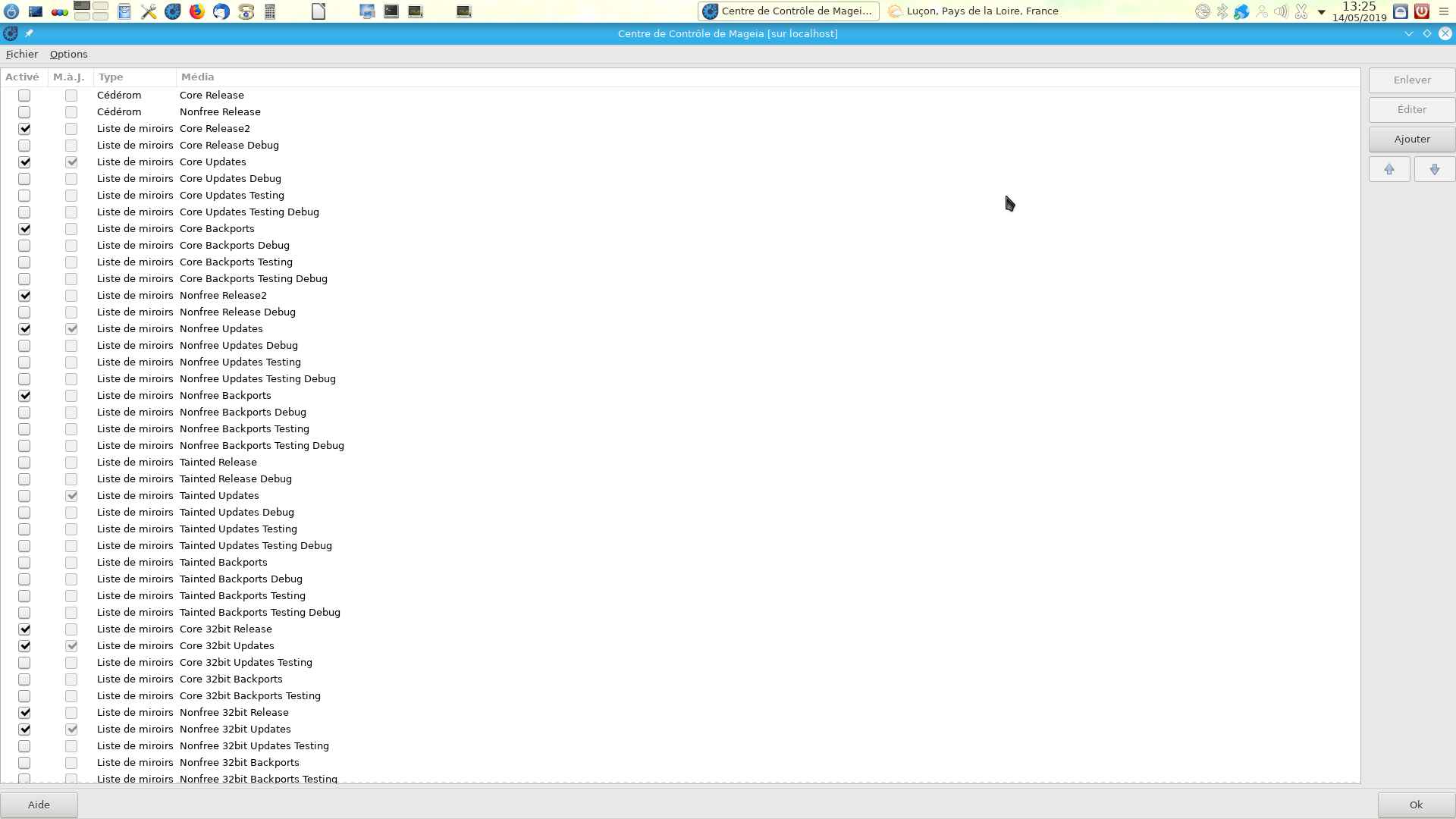1456x819 pixels.
Task: Launch the Firefox browser
Action: click(x=197, y=11)
